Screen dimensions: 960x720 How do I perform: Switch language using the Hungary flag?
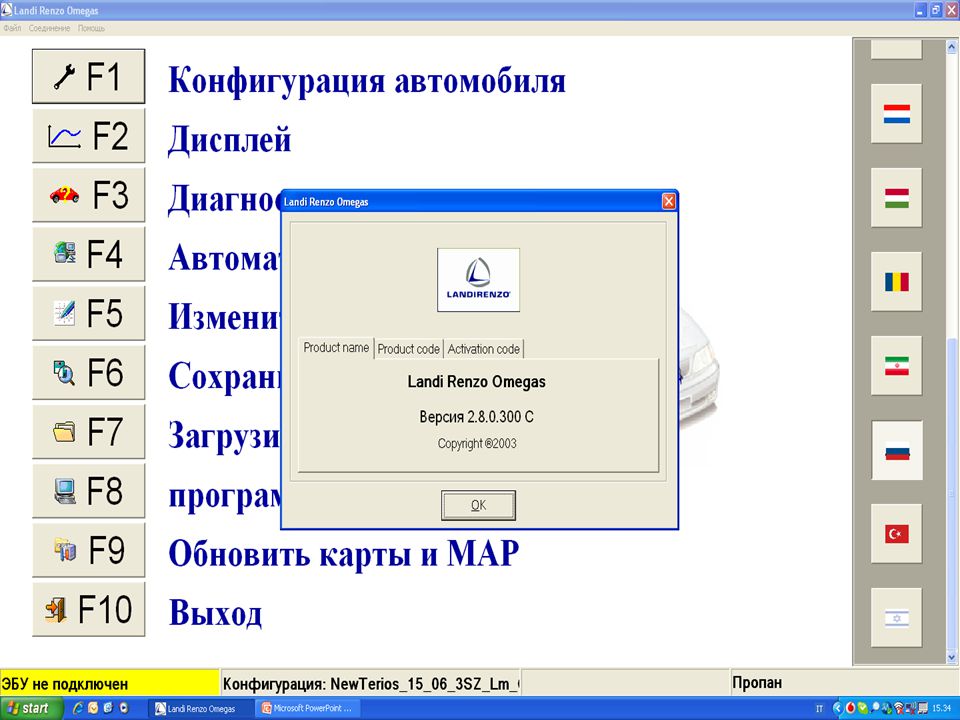tap(896, 198)
